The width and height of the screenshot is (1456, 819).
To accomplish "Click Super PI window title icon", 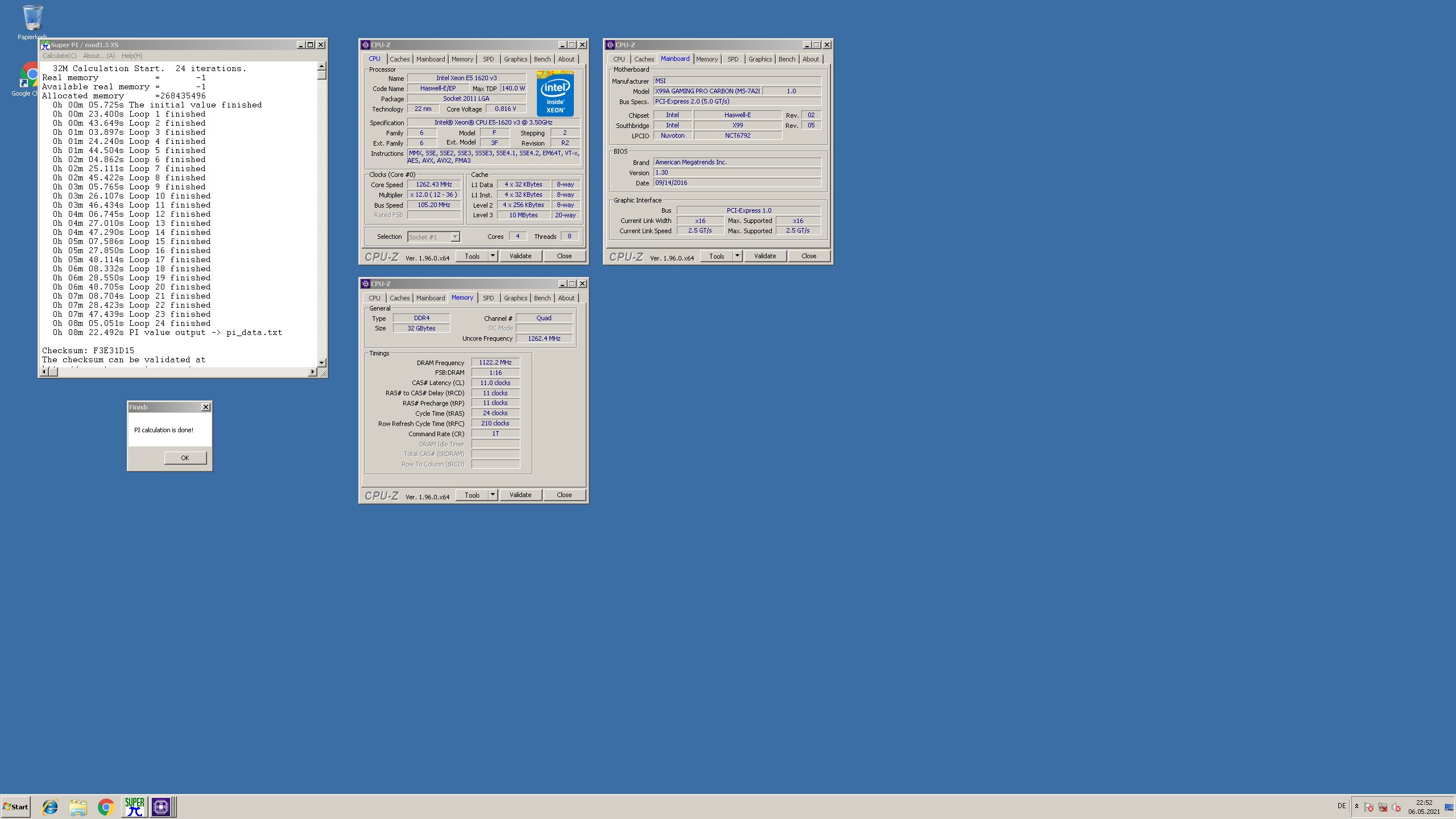I will click(45, 45).
